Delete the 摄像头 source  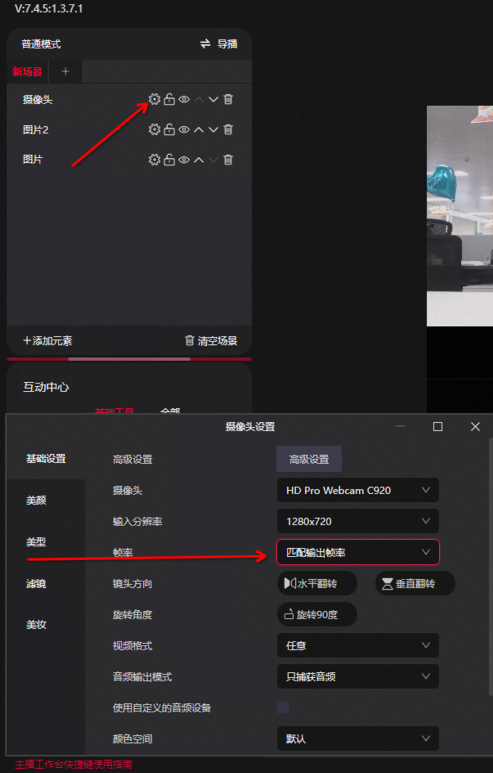(228, 100)
